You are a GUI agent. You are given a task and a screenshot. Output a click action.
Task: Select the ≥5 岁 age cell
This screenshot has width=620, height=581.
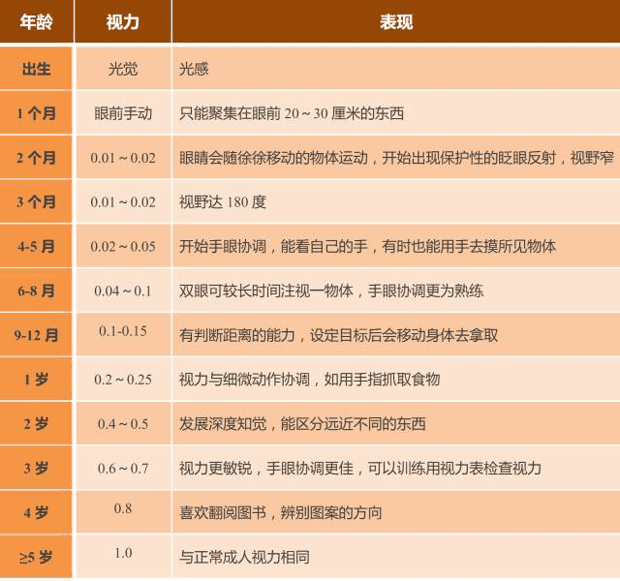(36, 556)
